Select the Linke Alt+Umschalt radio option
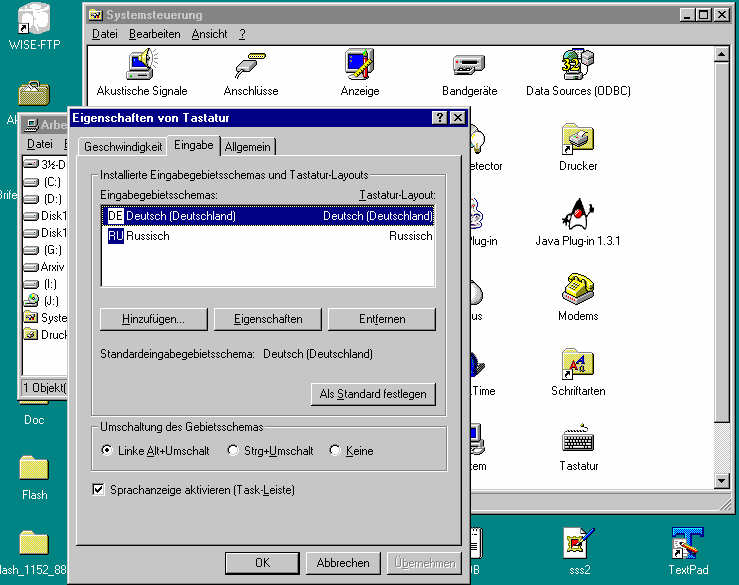 click(x=107, y=451)
